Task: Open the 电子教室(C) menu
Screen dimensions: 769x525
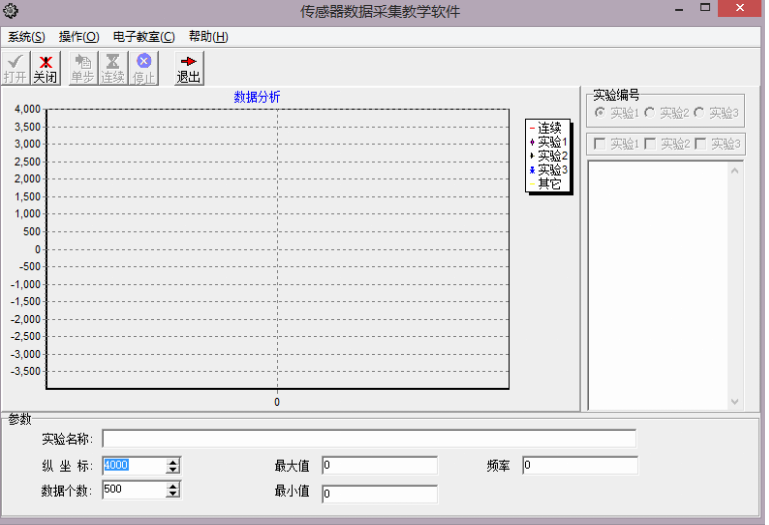Action: point(143,37)
